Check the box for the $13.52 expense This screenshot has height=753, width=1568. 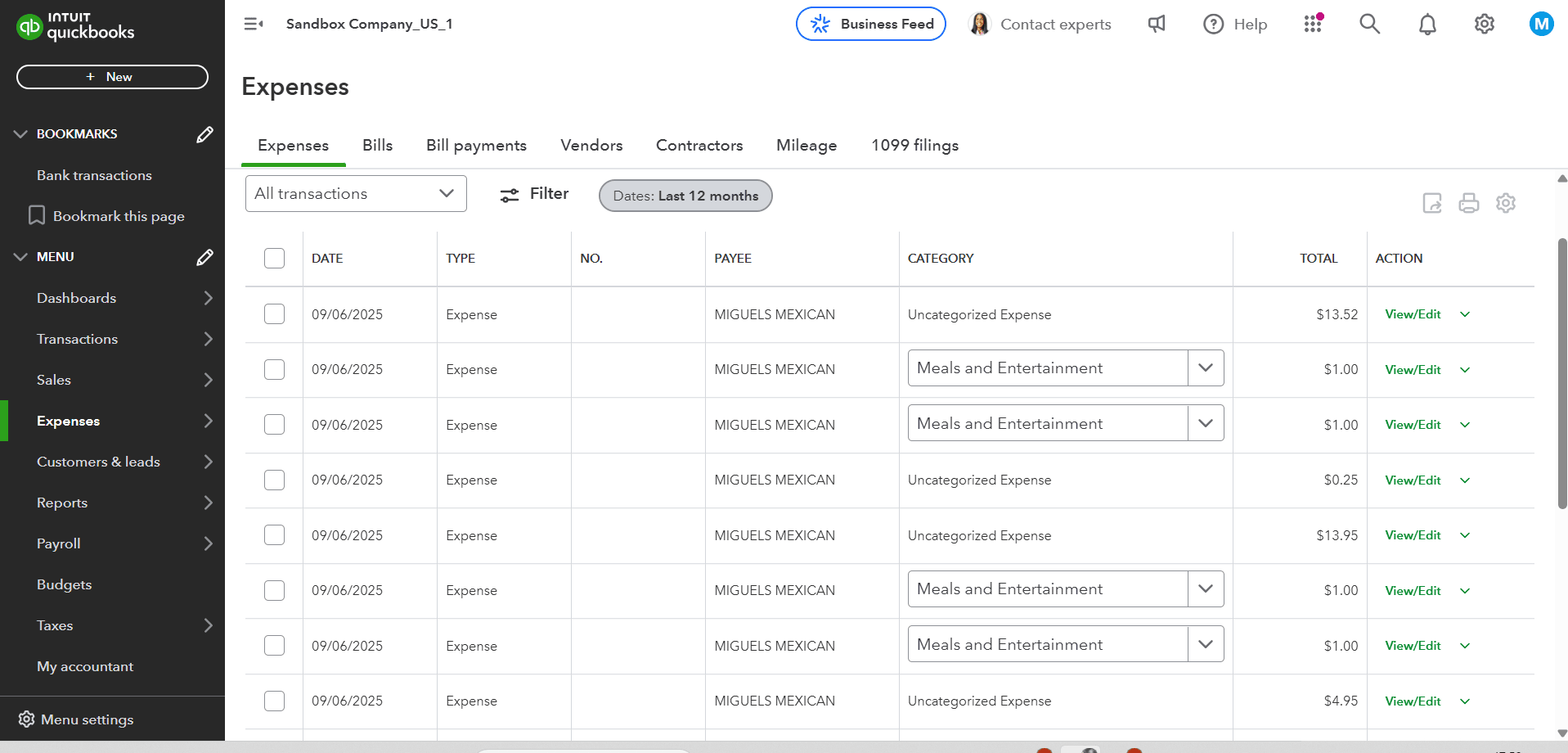pyautogui.click(x=275, y=314)
